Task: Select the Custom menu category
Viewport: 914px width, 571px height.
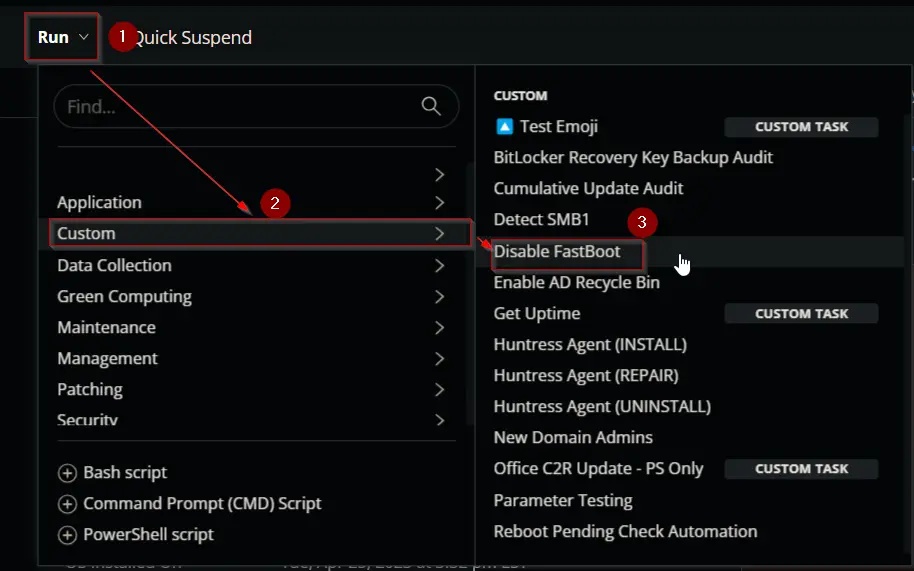Action: (260, 233)
